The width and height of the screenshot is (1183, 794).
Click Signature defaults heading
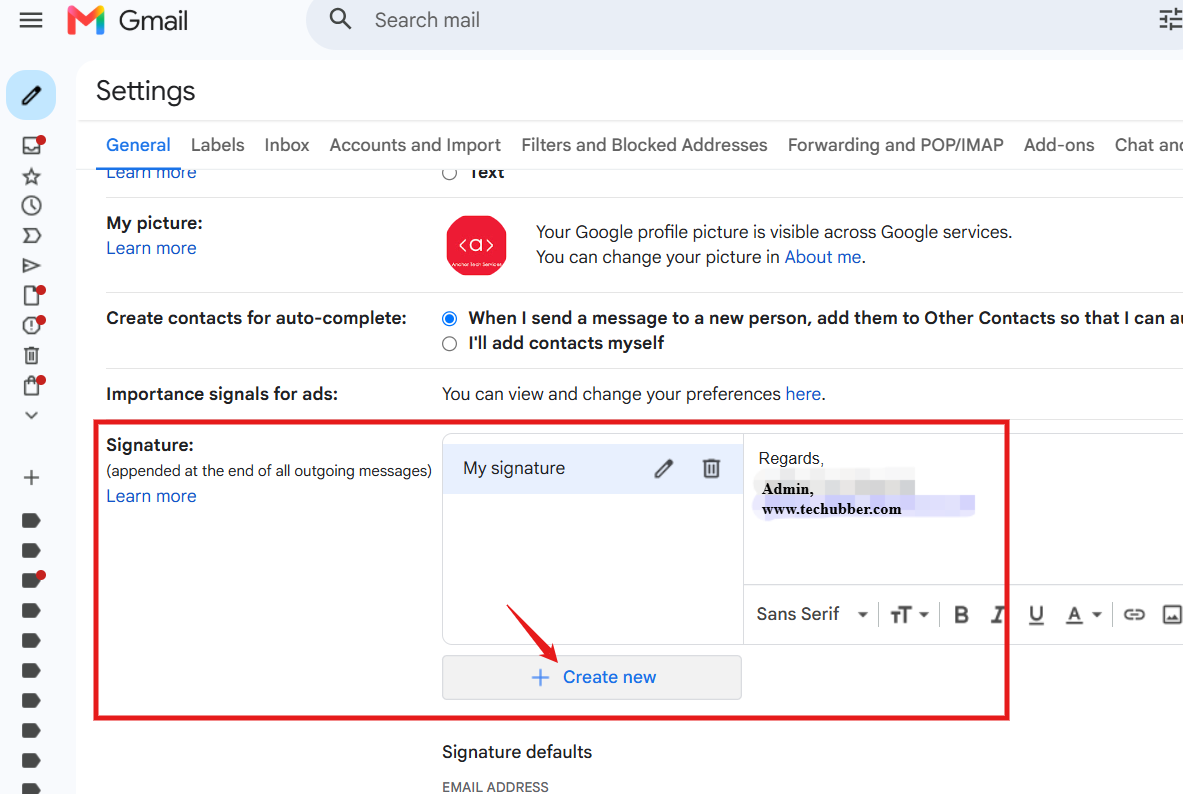517,752
